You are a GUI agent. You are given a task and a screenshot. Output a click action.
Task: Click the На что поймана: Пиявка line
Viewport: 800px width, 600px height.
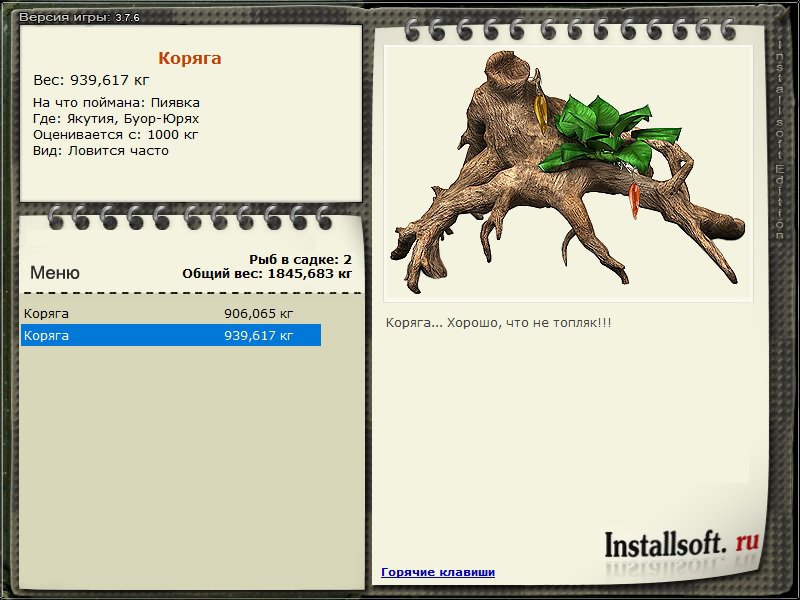[116, 103]
